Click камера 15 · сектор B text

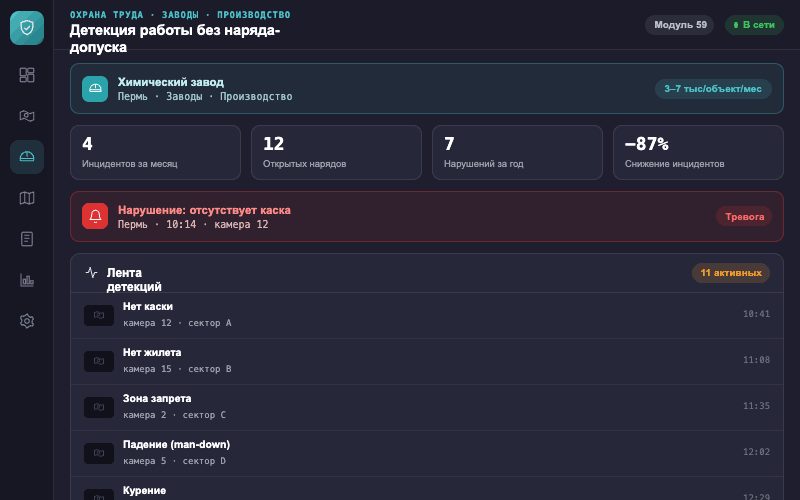177,368
